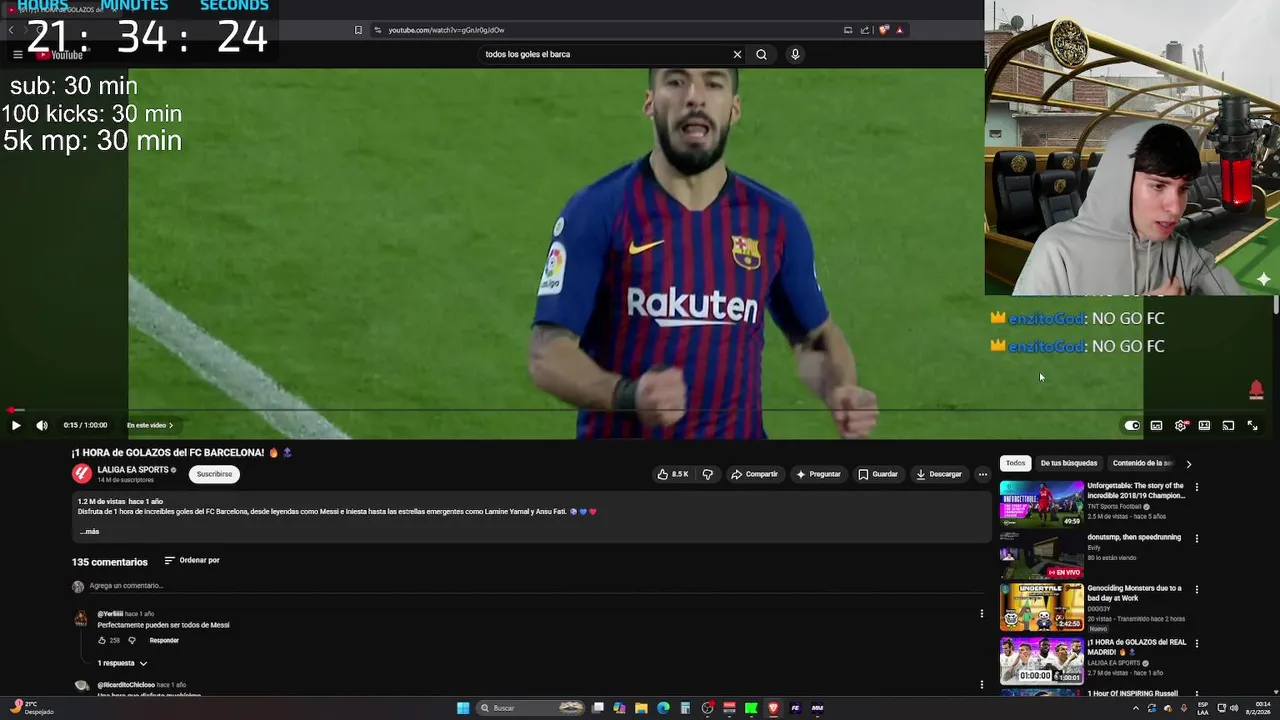The height and width of the screenshot is (720, 1280).
Task: Open '1 HORA de GOLAZOS del REAL MADRID' thumbnail
Action: [1041, 660]
